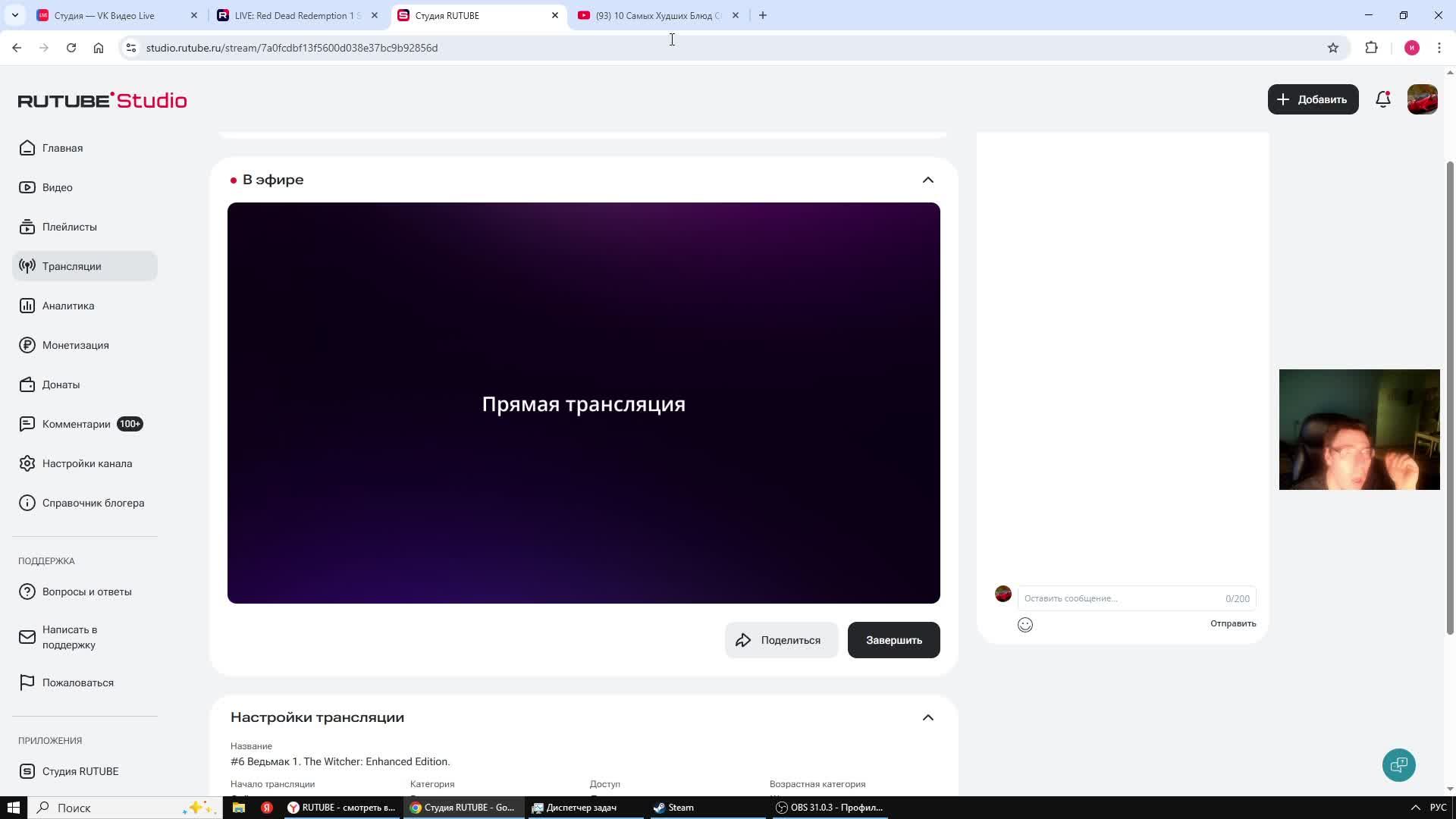Screen dimensions: 1456x819
Task: Open the emoji picker in chat
Action: coord(1025,625)
